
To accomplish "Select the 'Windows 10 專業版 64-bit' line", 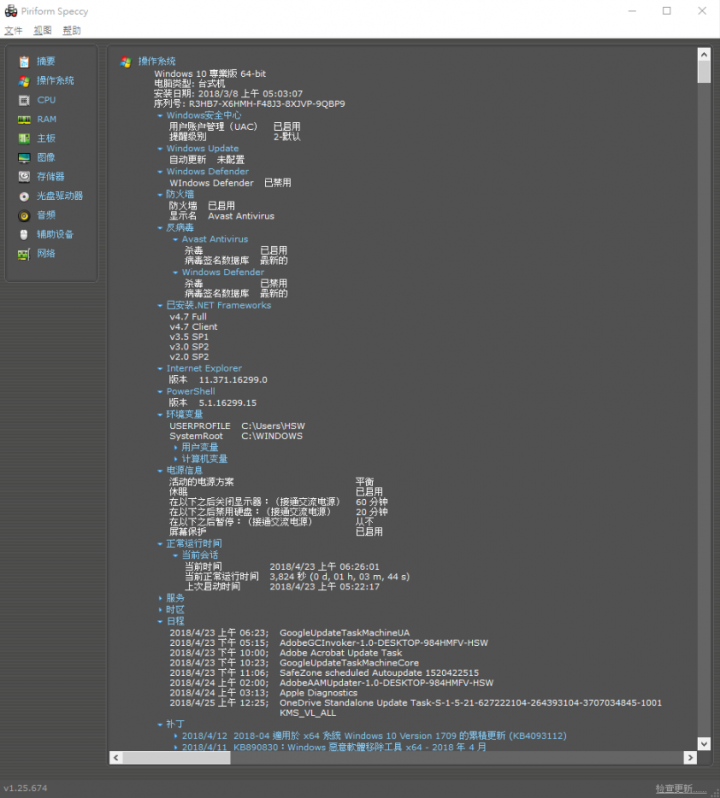I will click(x=210, y=74).
